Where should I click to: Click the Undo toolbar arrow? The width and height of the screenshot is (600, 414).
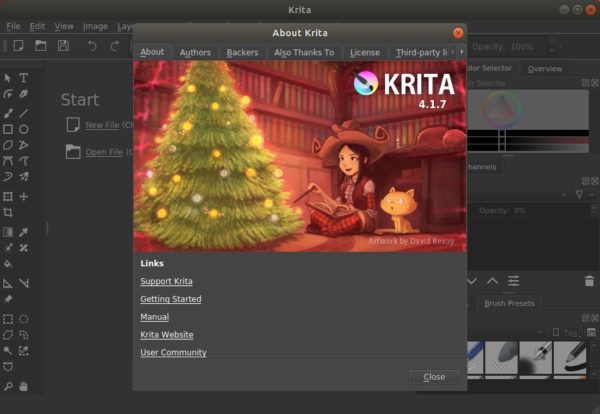click(92, 46)
